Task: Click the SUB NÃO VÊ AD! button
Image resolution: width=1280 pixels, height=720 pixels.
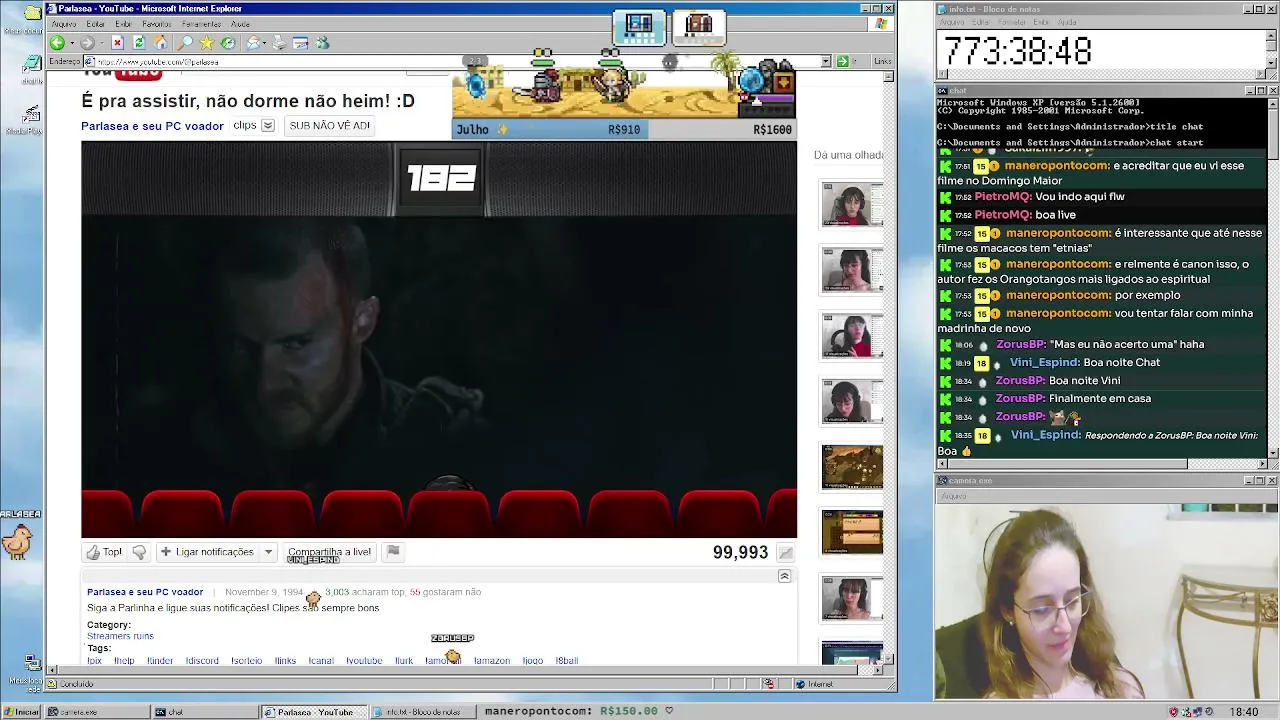Action: click(x=329, y=126)
